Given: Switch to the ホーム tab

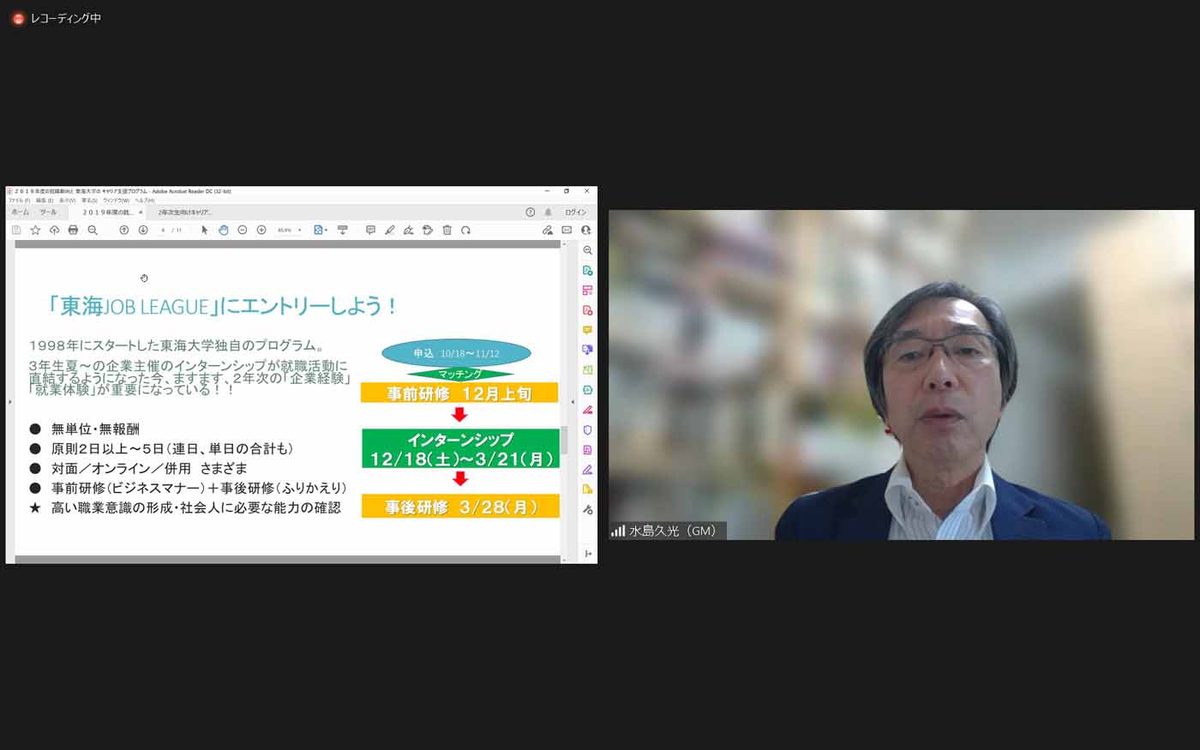Looking at the screenshot, I should pyautogui.click(x=20, y=213).
